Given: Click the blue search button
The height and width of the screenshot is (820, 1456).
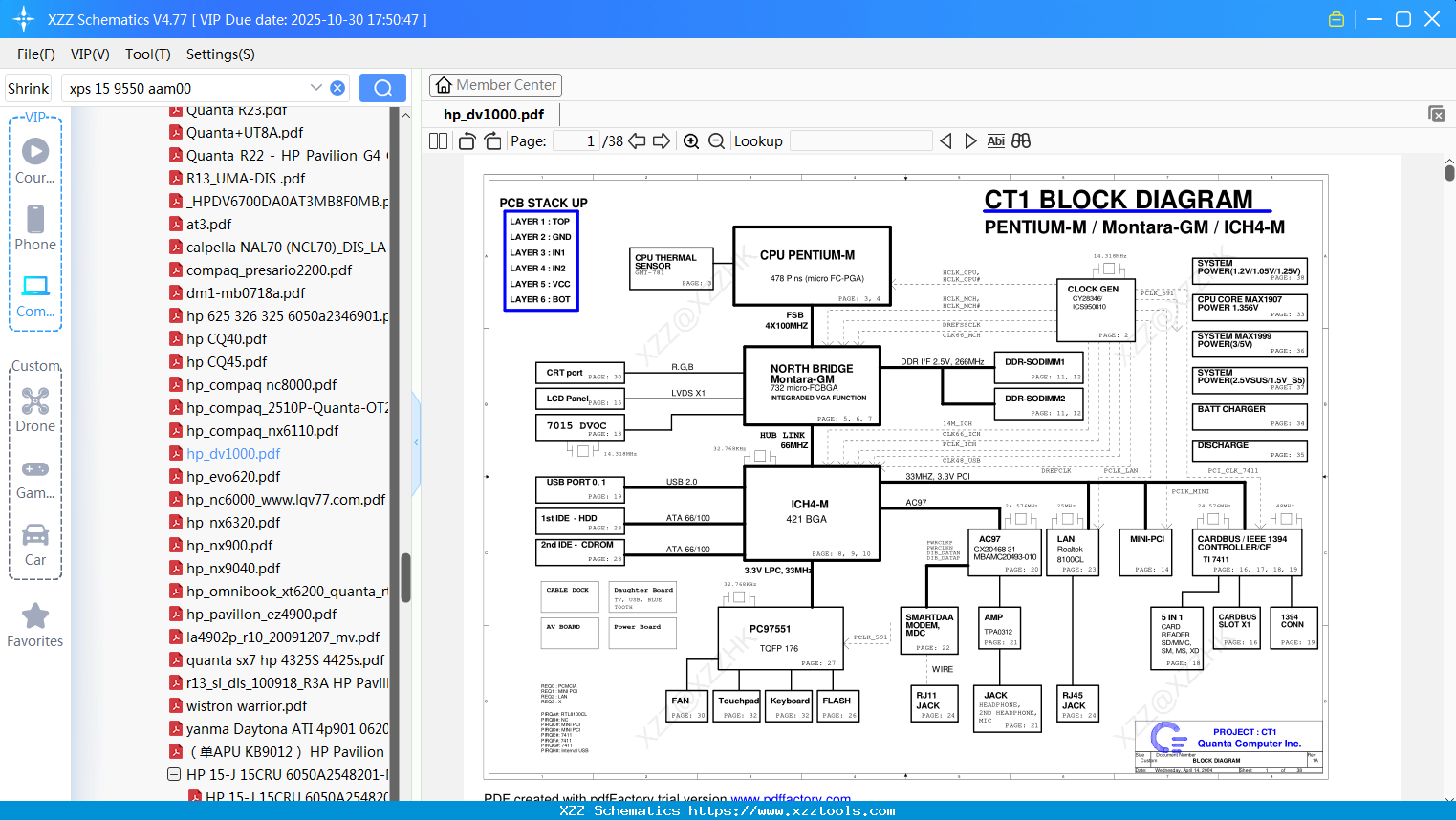Looking at the screenshot, I should click(x=382, y=88).
